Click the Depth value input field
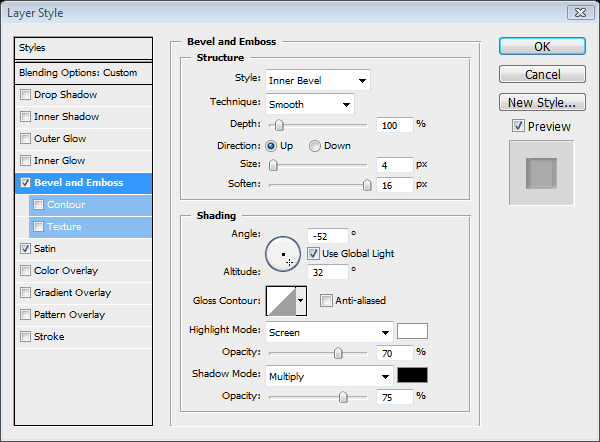Screen dimensions: 600x442 [x=395, y=125]
